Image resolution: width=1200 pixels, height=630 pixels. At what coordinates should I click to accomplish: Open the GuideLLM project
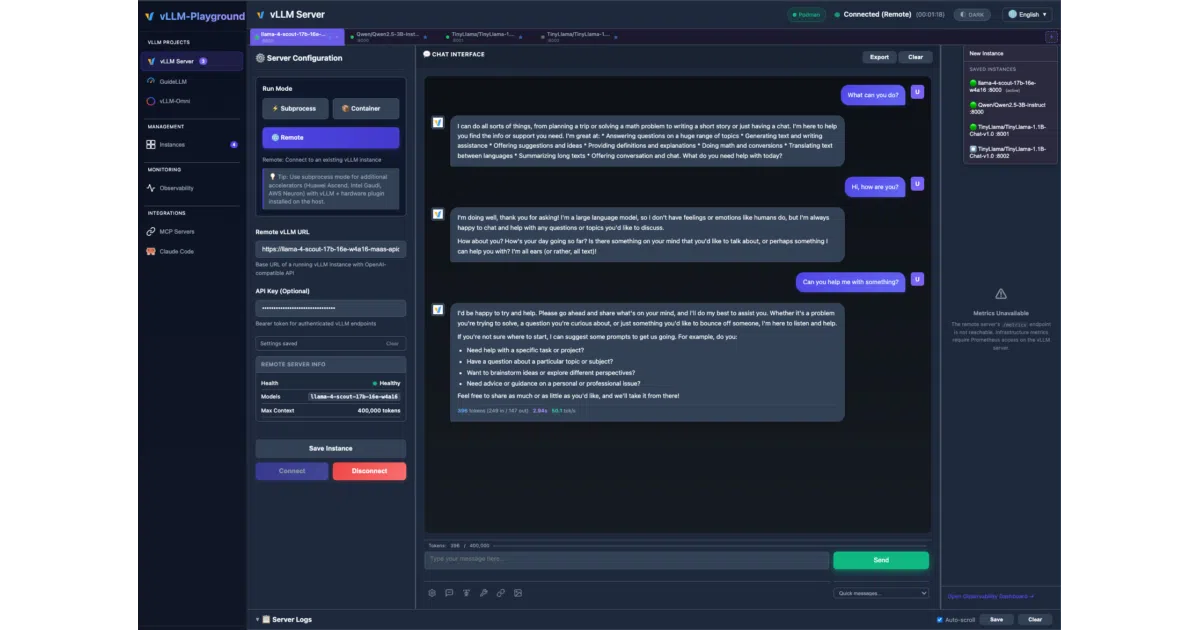point(191,81)
